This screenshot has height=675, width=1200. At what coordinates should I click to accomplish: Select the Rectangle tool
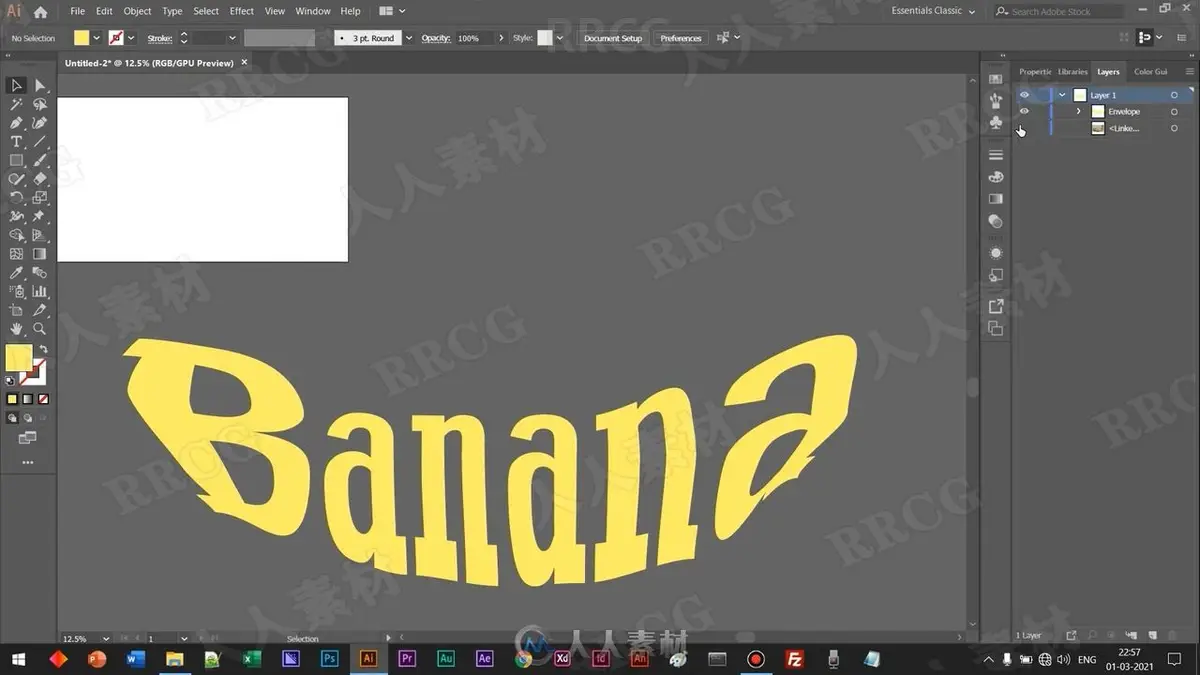(x=17, y=160)
